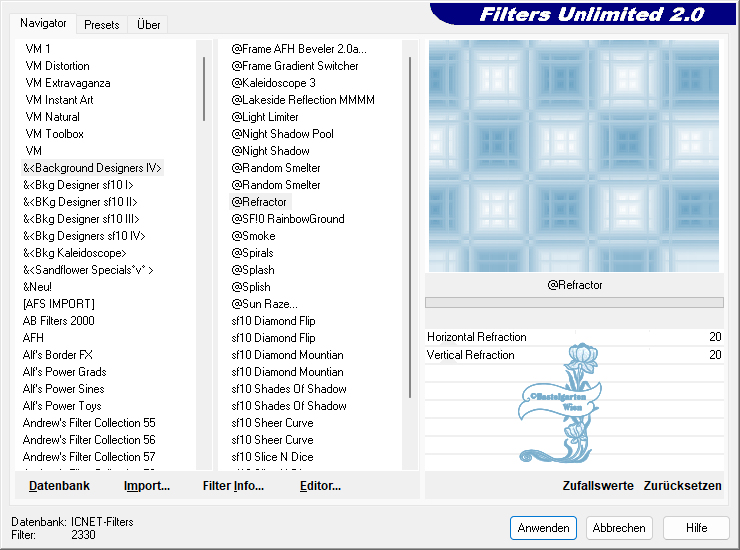Select the @SF10 RainbowGround filter
The width and height of the screenshot is (740, 550).
288,219
